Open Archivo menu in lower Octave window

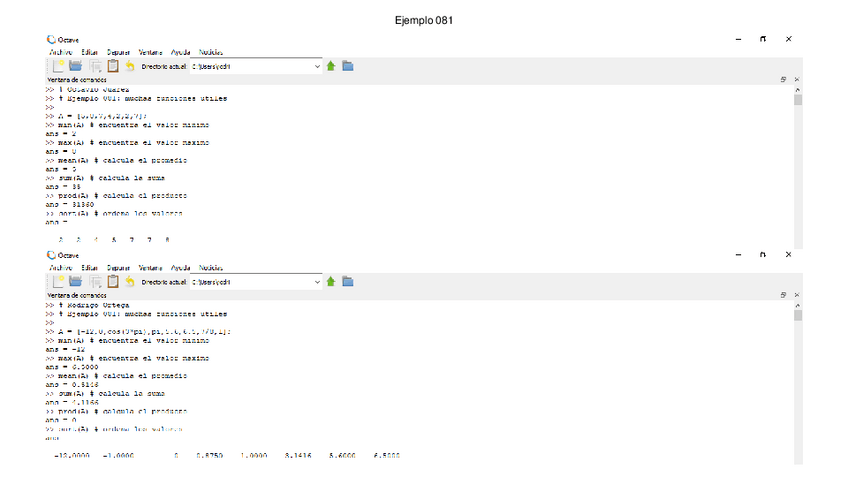(61, 268)
